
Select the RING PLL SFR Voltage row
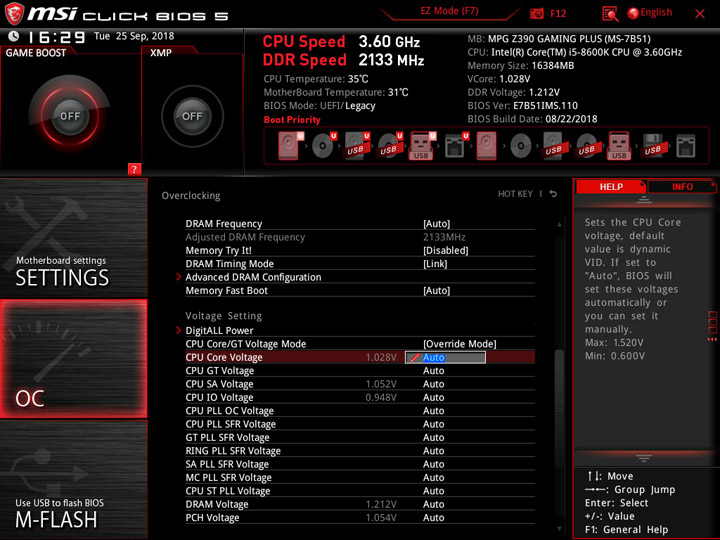pos(360,450)
